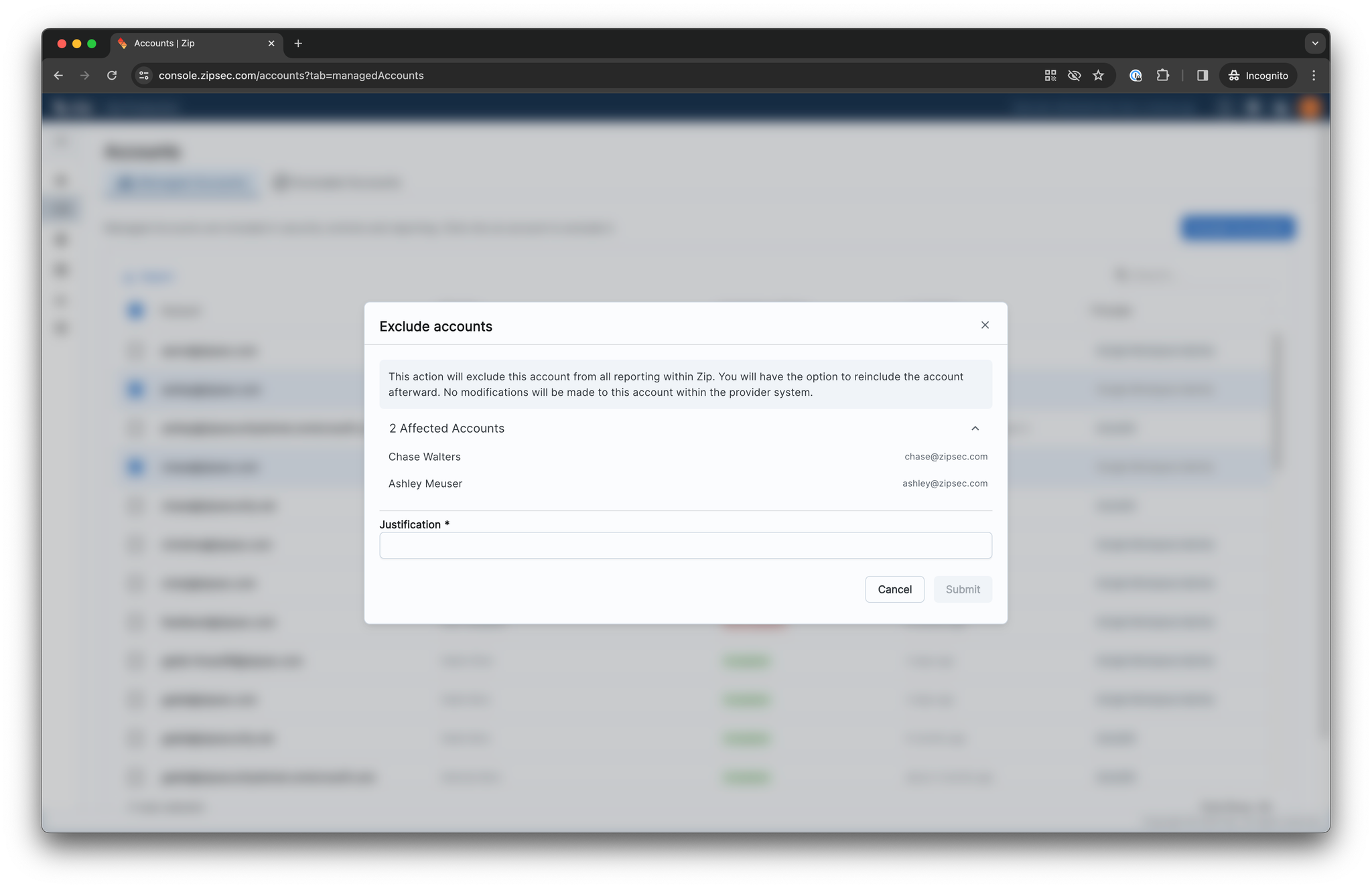Click the address bar URL
This screenshot has height=888, width=1372.
tap(291, 76)
